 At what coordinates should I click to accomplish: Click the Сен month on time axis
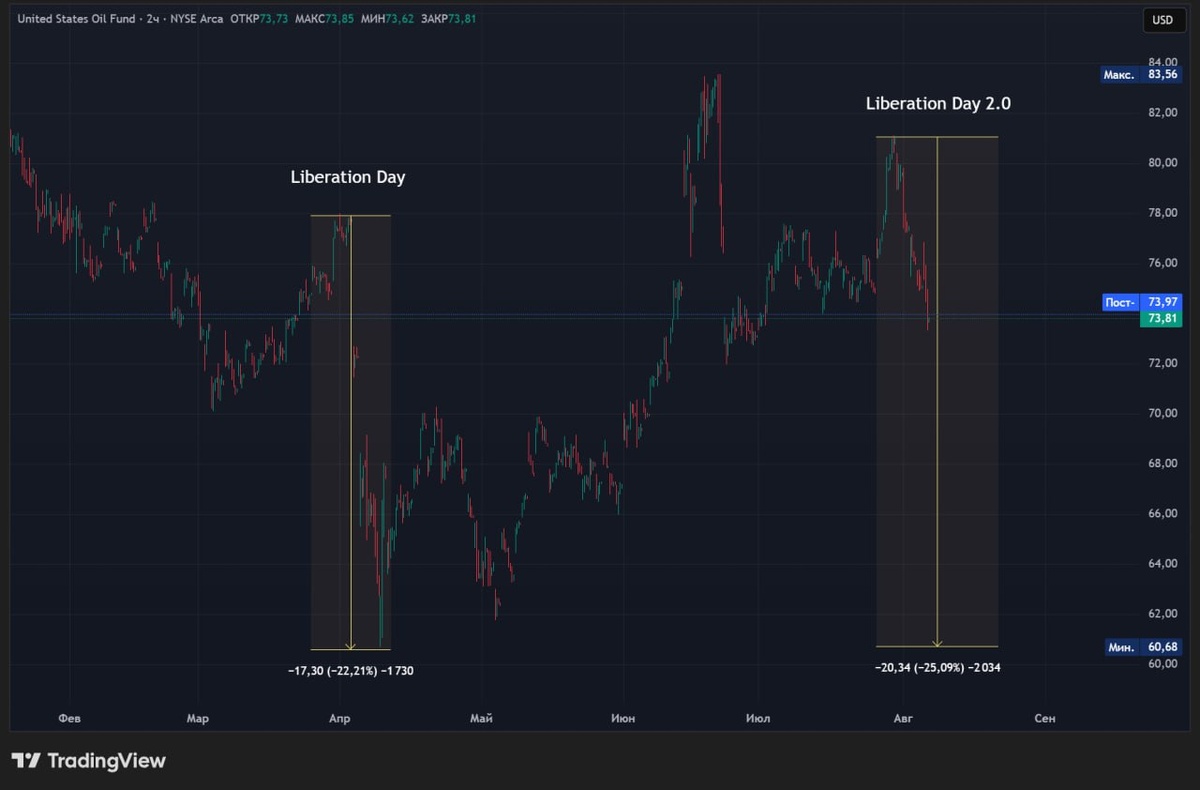pyautogui.click(x=1044, y=718)
